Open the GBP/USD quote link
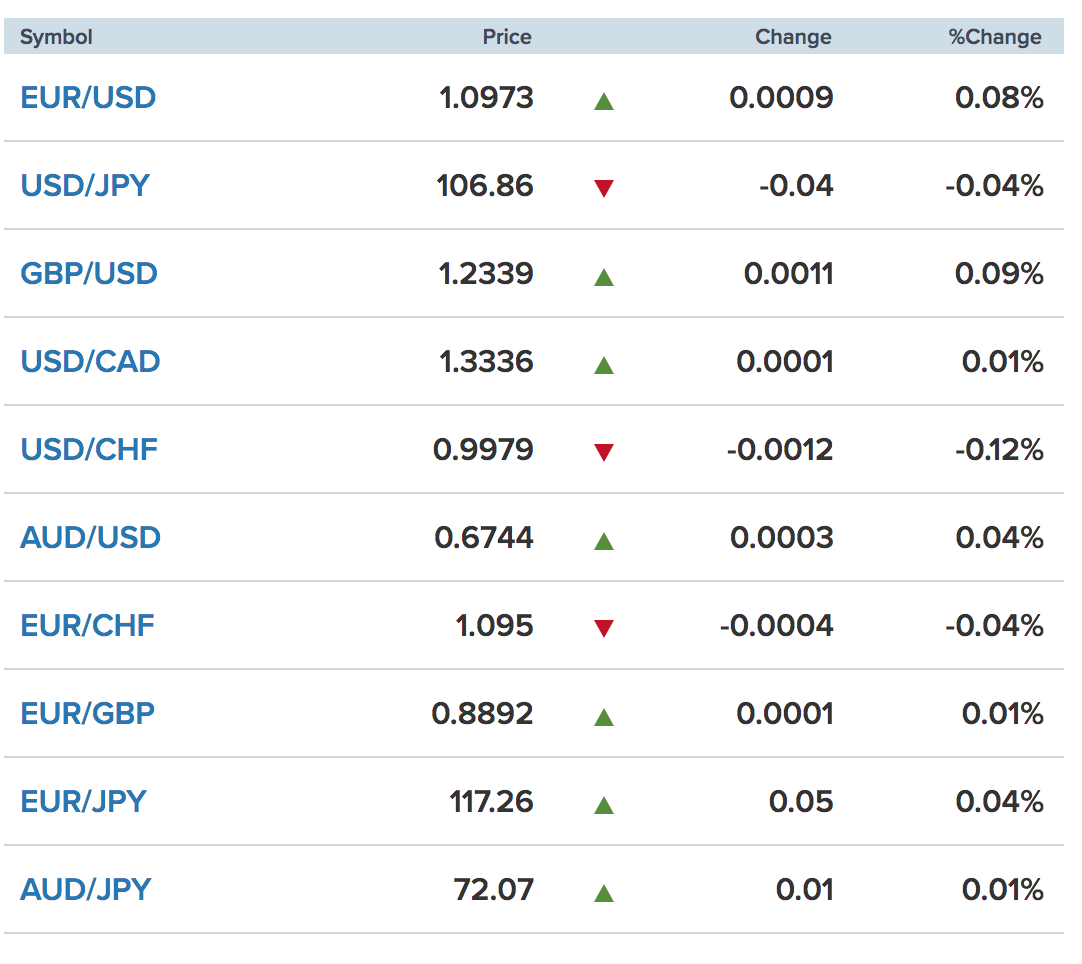The image size is (1082, 964). 89,273
